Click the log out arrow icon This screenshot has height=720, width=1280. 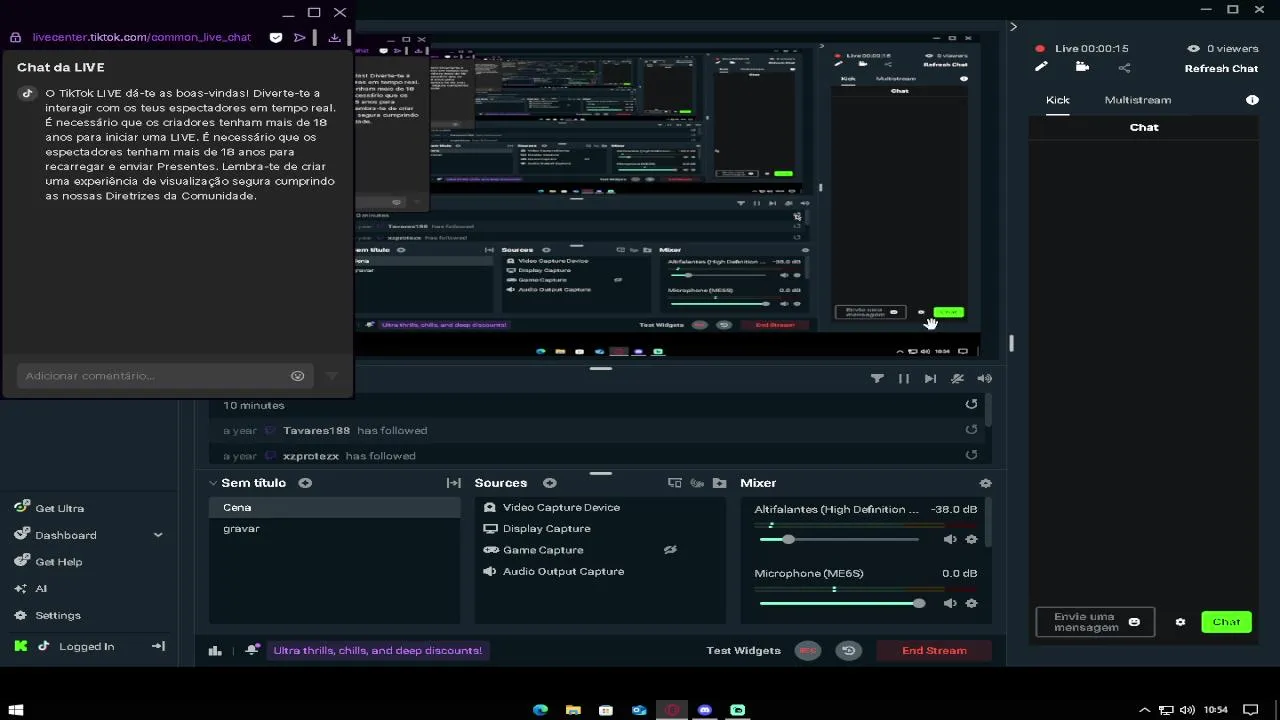click(x=158, y=646)
